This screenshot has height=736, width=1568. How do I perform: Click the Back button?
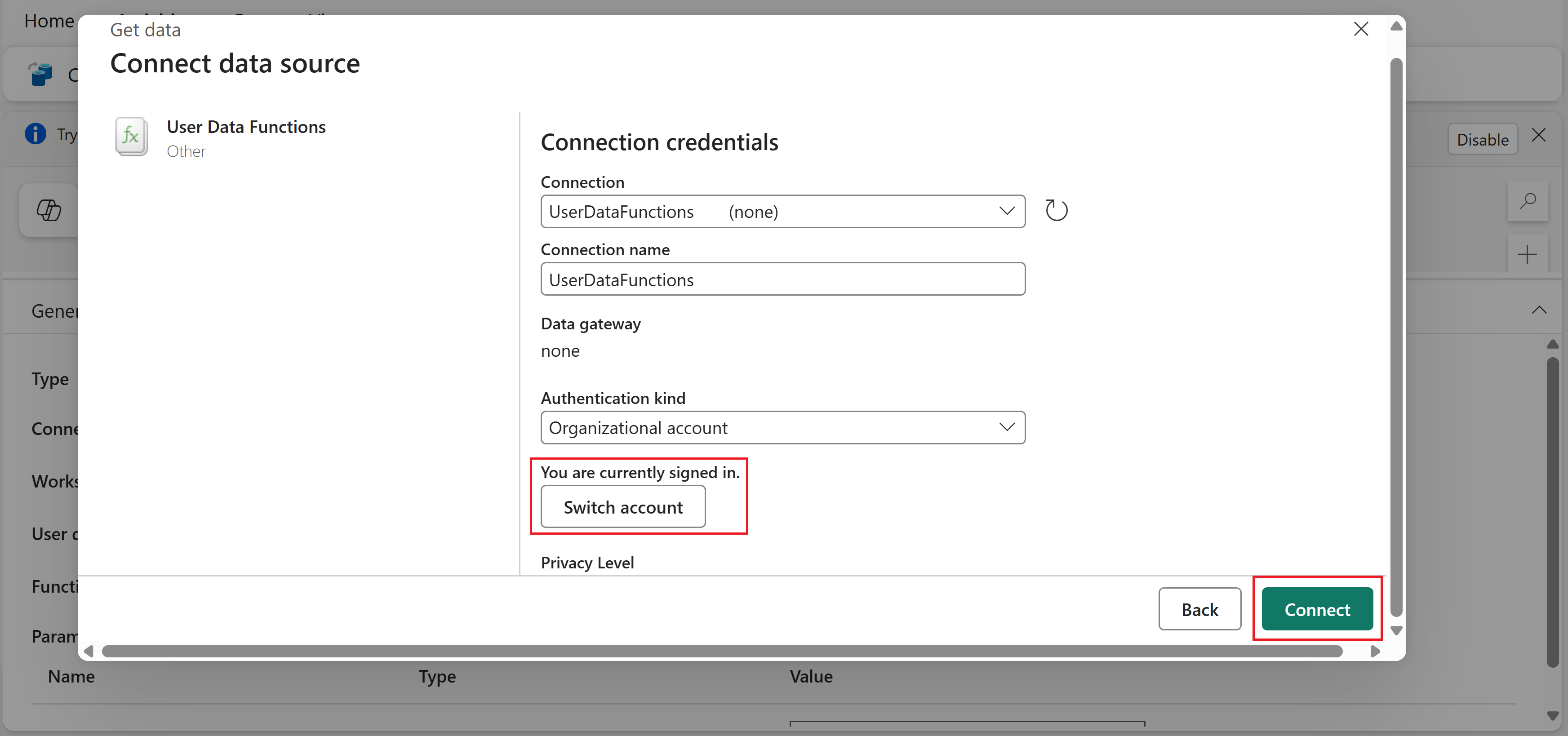[x=1199, y=609]
